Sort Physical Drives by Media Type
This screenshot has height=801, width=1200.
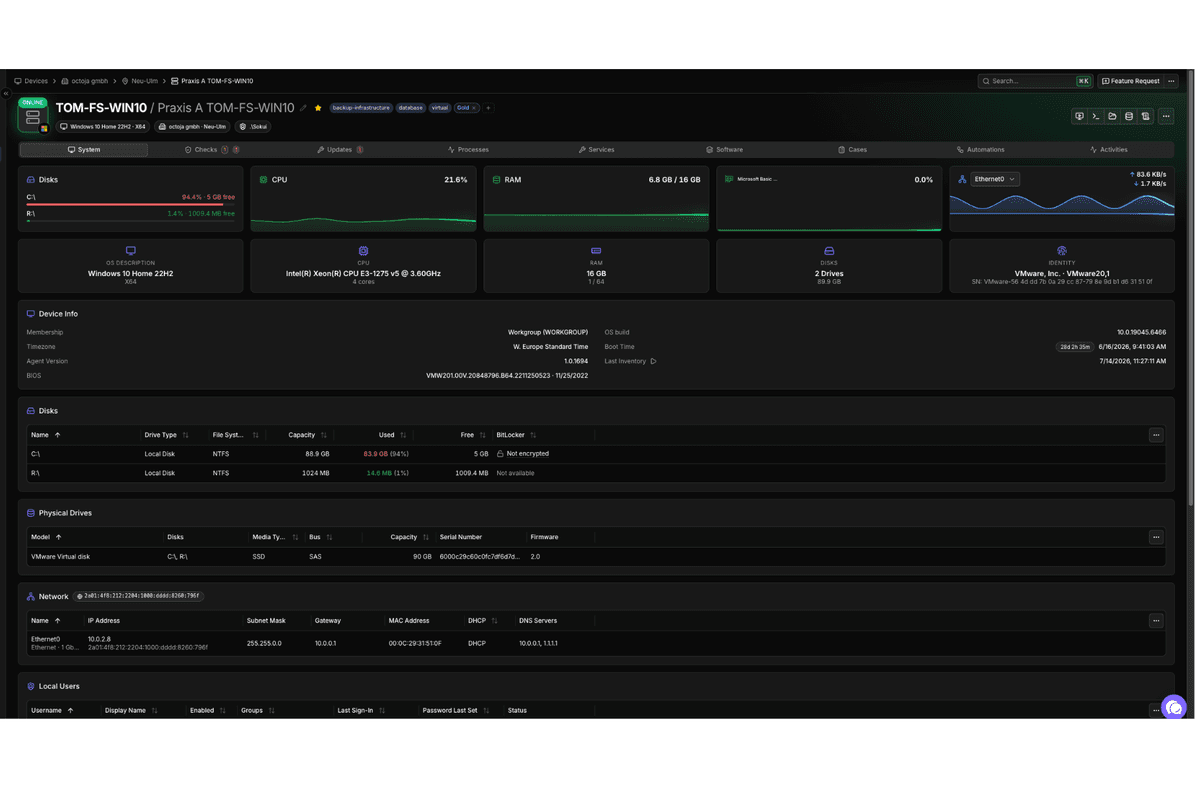click(x=275, y=537)
